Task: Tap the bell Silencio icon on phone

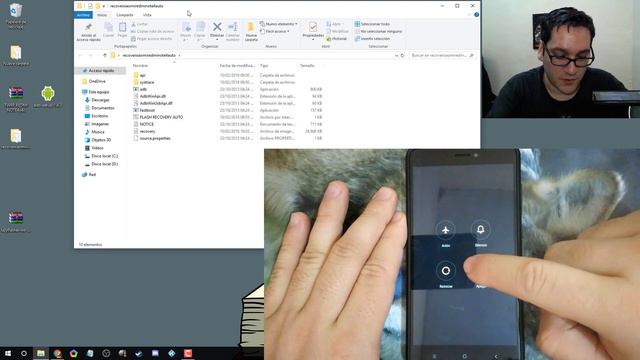Action: tap(480, 229)
